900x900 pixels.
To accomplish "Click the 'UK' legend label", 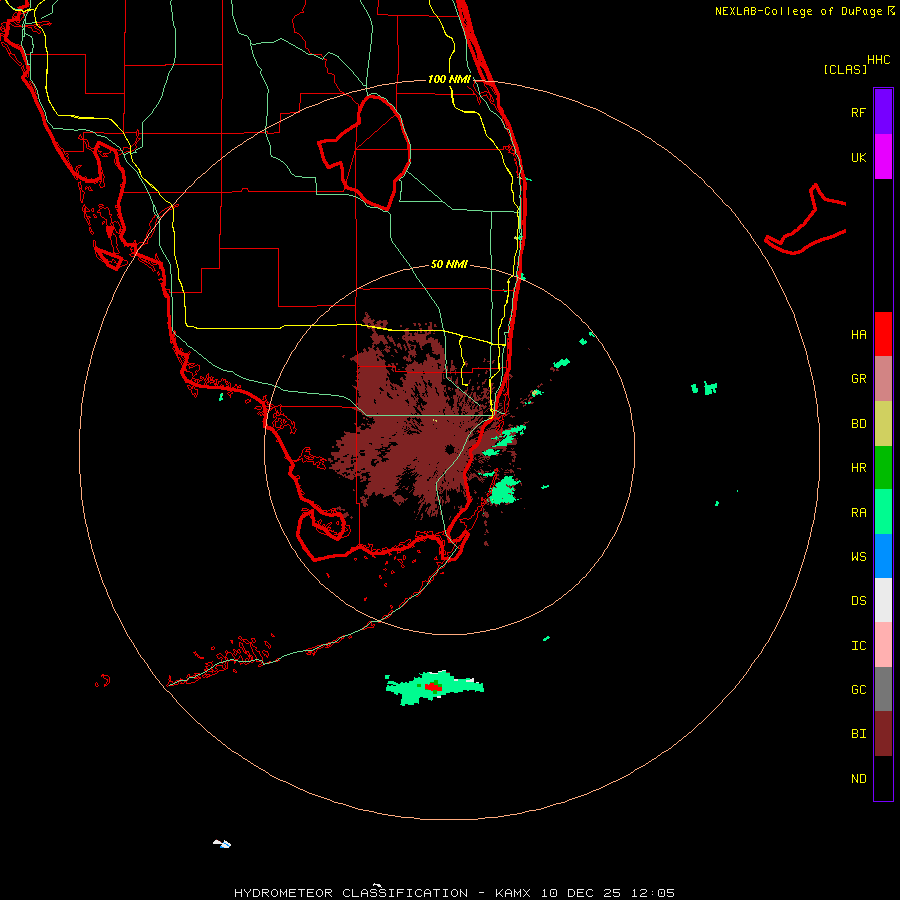I will 858,157.
